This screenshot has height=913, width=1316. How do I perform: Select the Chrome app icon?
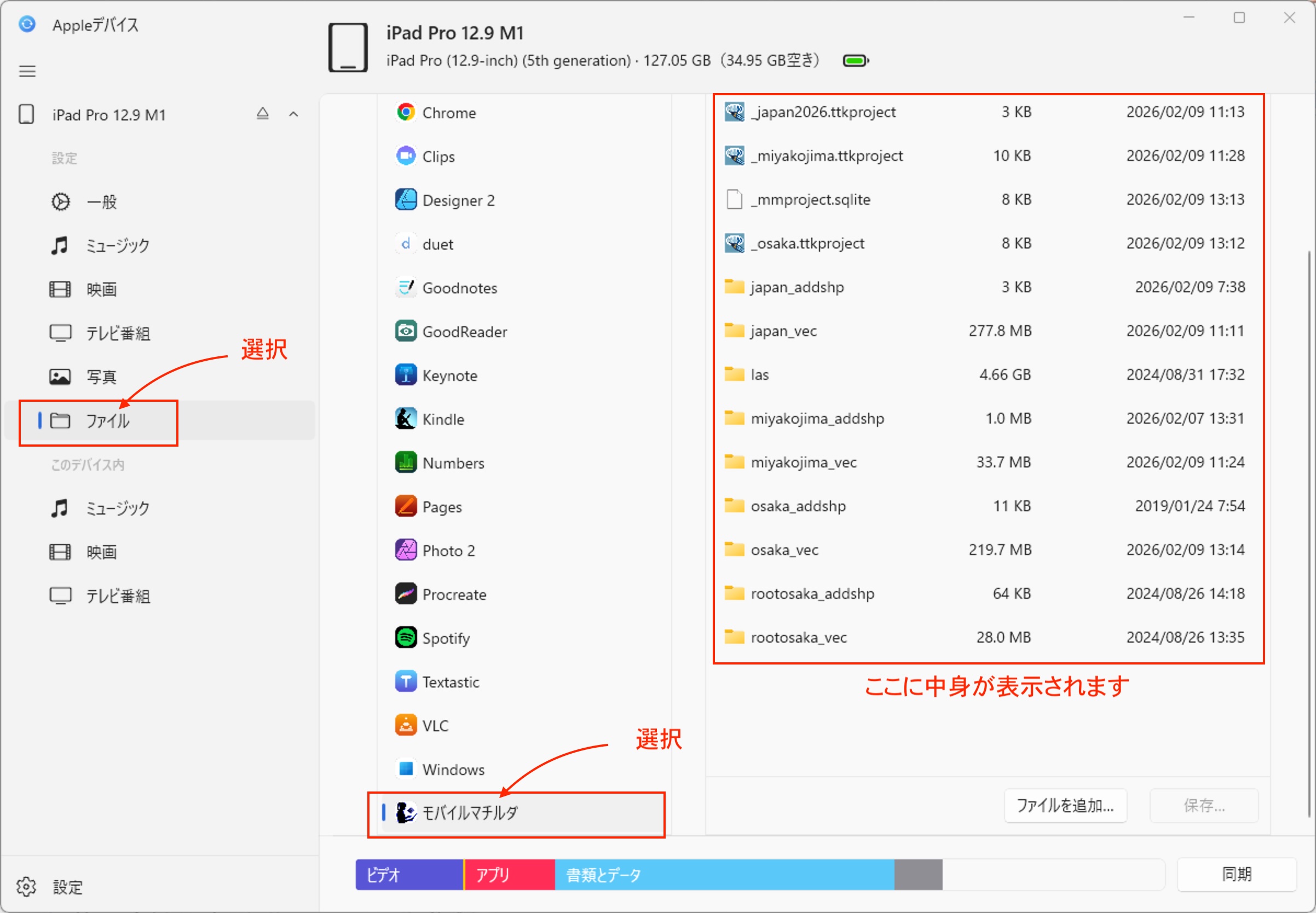point(406,112)
